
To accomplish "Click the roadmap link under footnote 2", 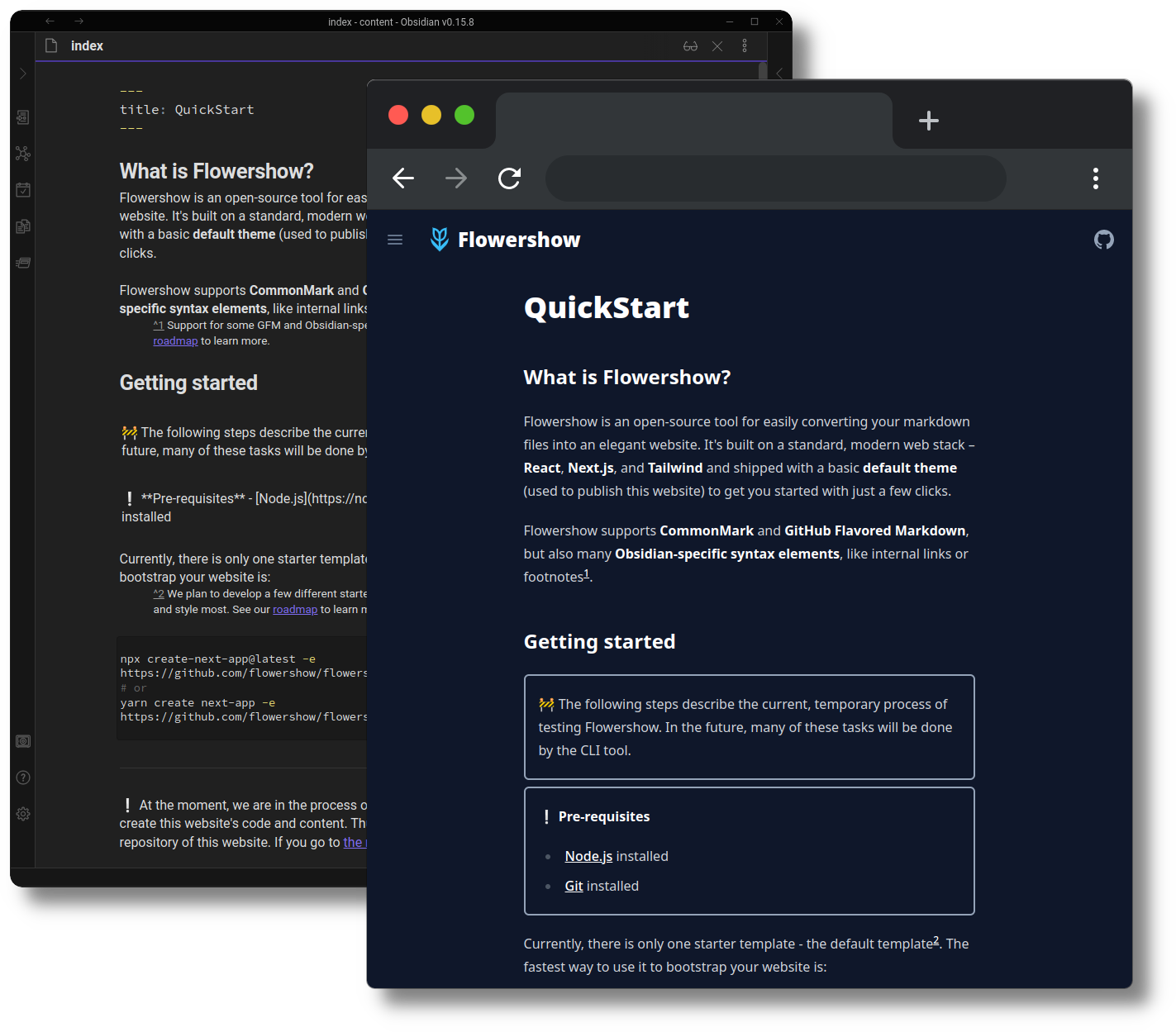I will coord(295,610).
